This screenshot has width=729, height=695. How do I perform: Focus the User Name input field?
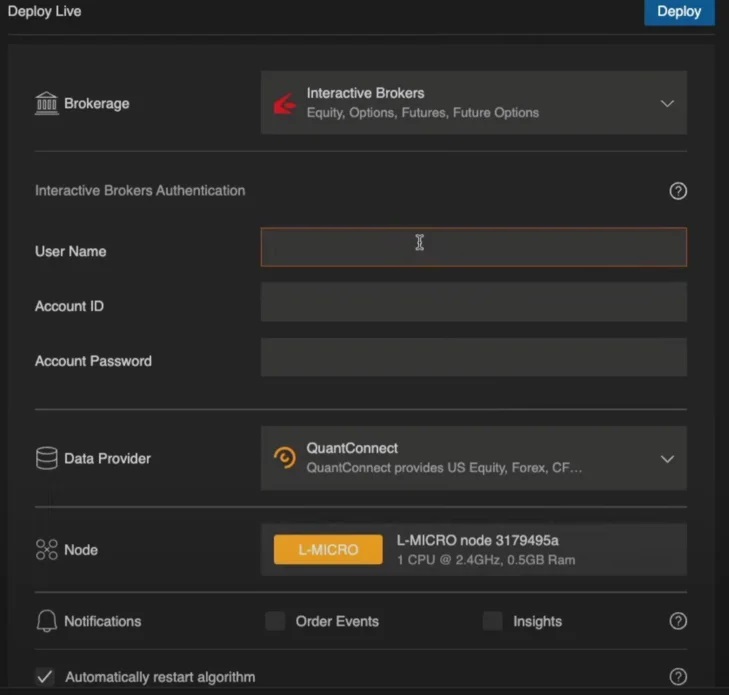click(x=473, y=247)
